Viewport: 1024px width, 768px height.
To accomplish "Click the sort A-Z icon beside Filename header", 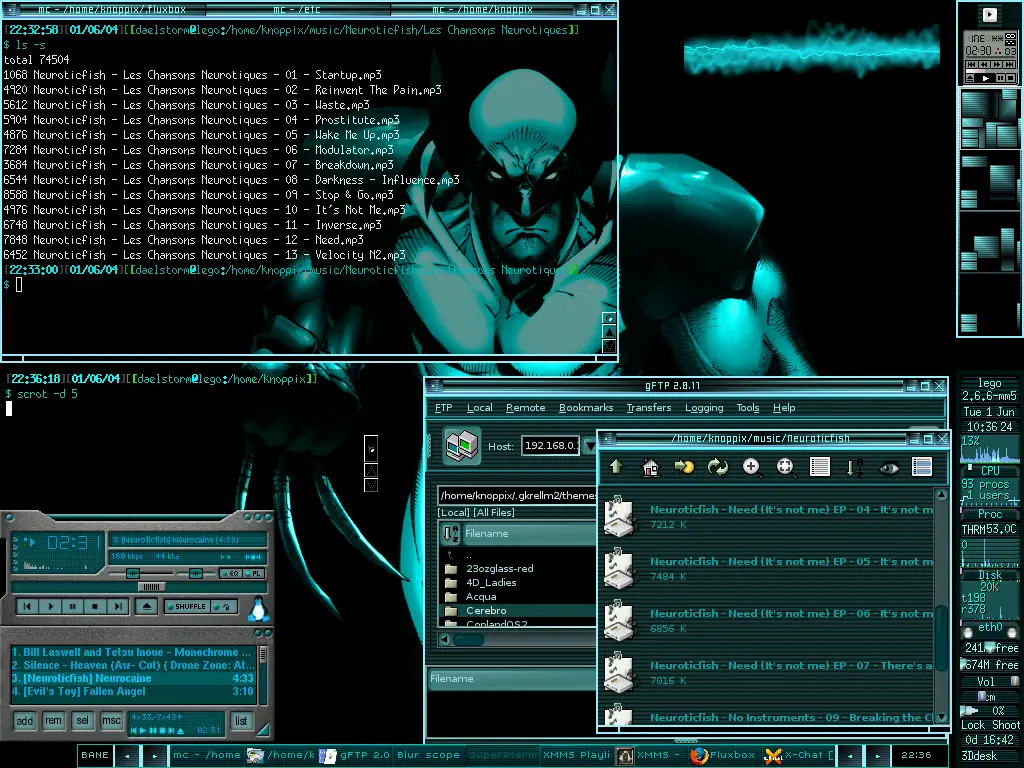I will [451, 534].
